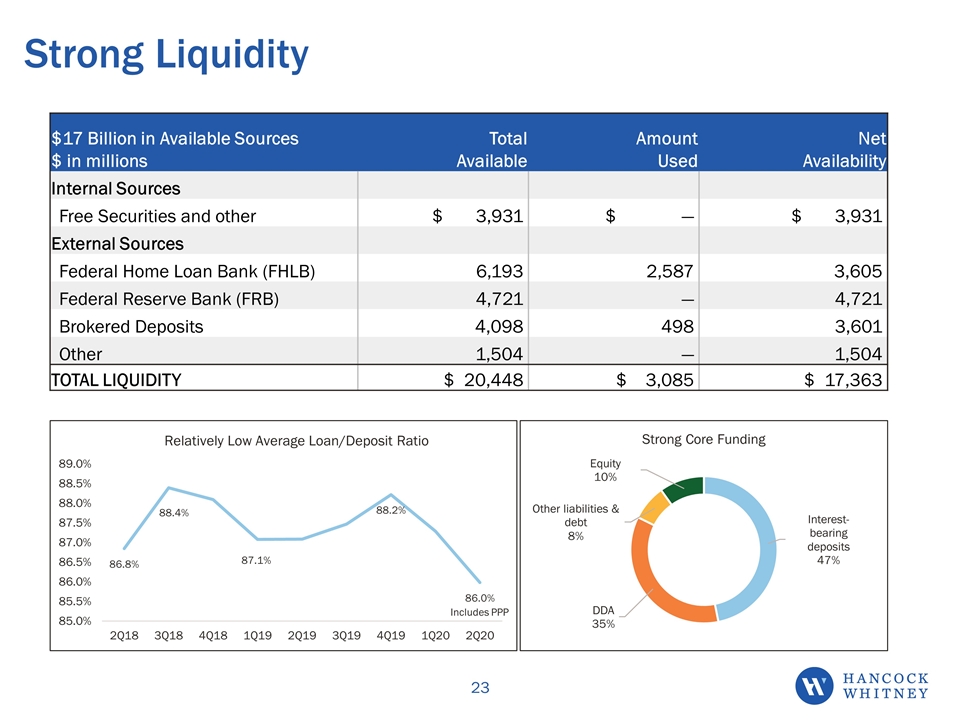
Task: Click the 86.0% Includes PPP data label
Action: [479, 604]
